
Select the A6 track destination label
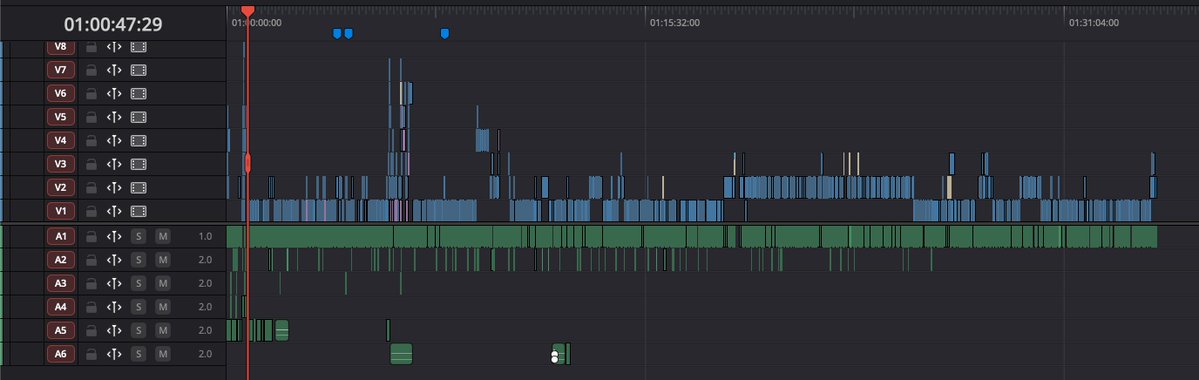[x=61, y=354]
